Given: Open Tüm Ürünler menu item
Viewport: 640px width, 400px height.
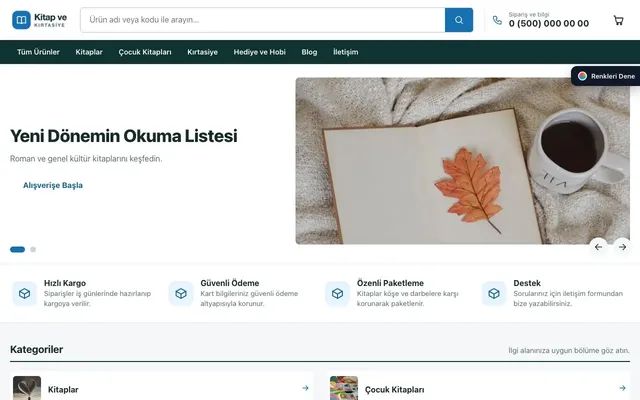Looking at the screenshot, I should pyautogui.click(x=38, y=52).
